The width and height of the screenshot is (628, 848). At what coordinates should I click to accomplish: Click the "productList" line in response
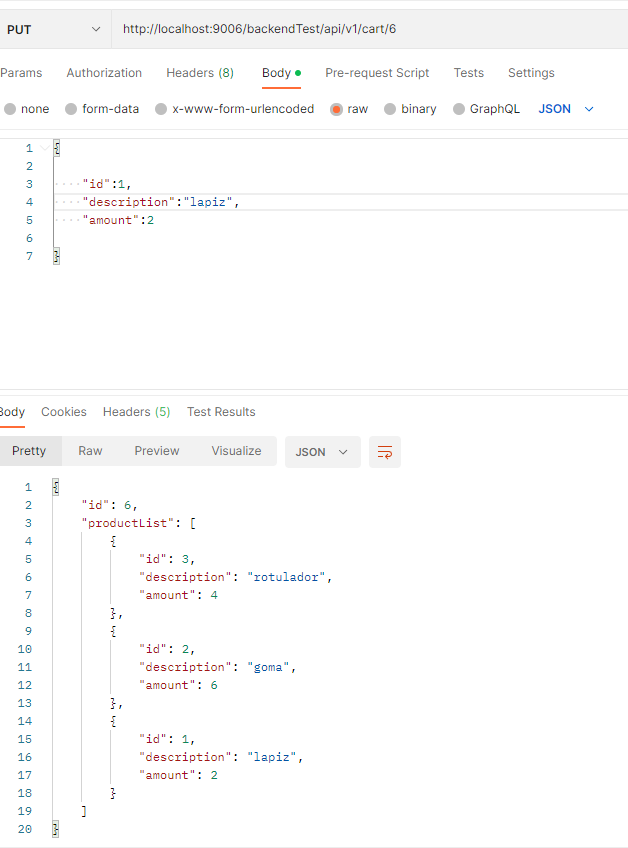coord(138,523)
